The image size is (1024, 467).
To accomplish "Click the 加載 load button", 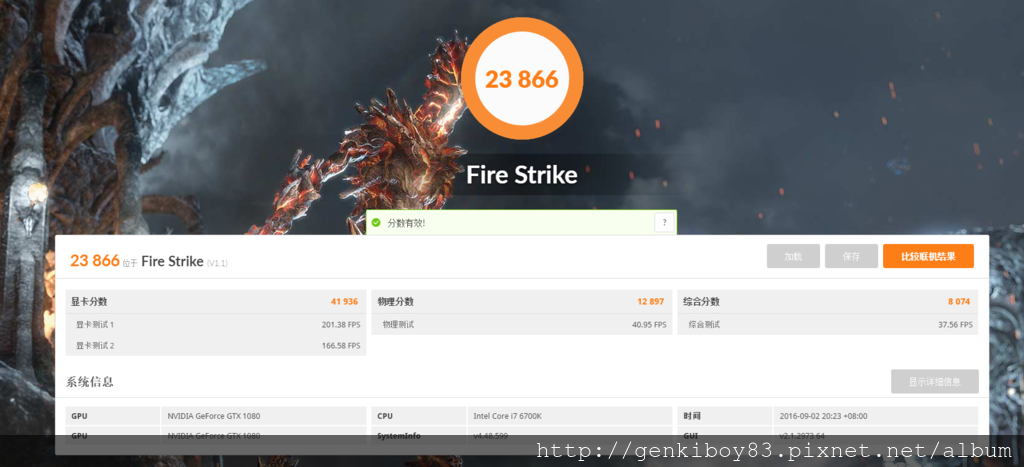I will [793, 256].
